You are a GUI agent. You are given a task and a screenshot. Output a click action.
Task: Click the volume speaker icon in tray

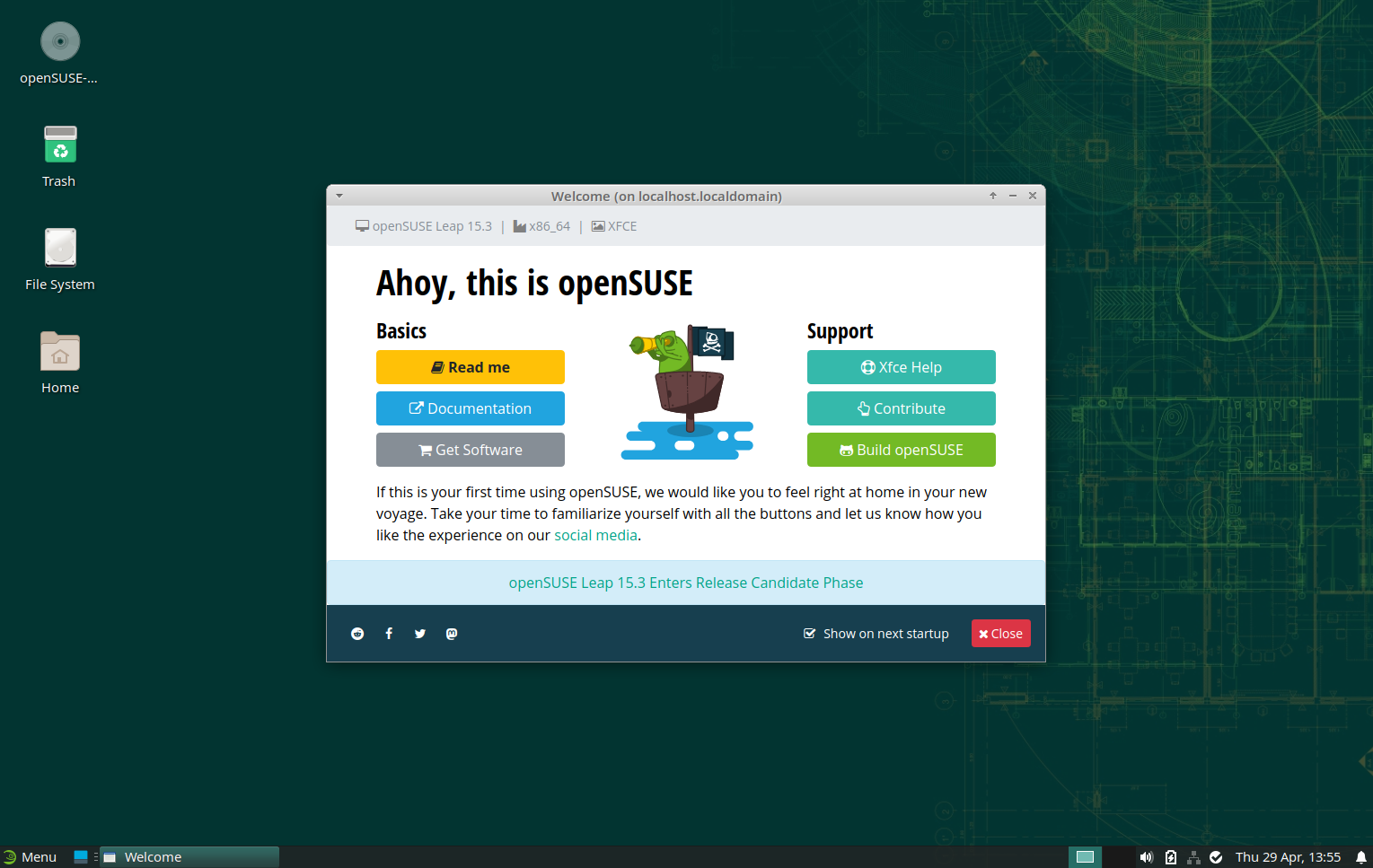pyautogui.click(x=1146, y=857)
